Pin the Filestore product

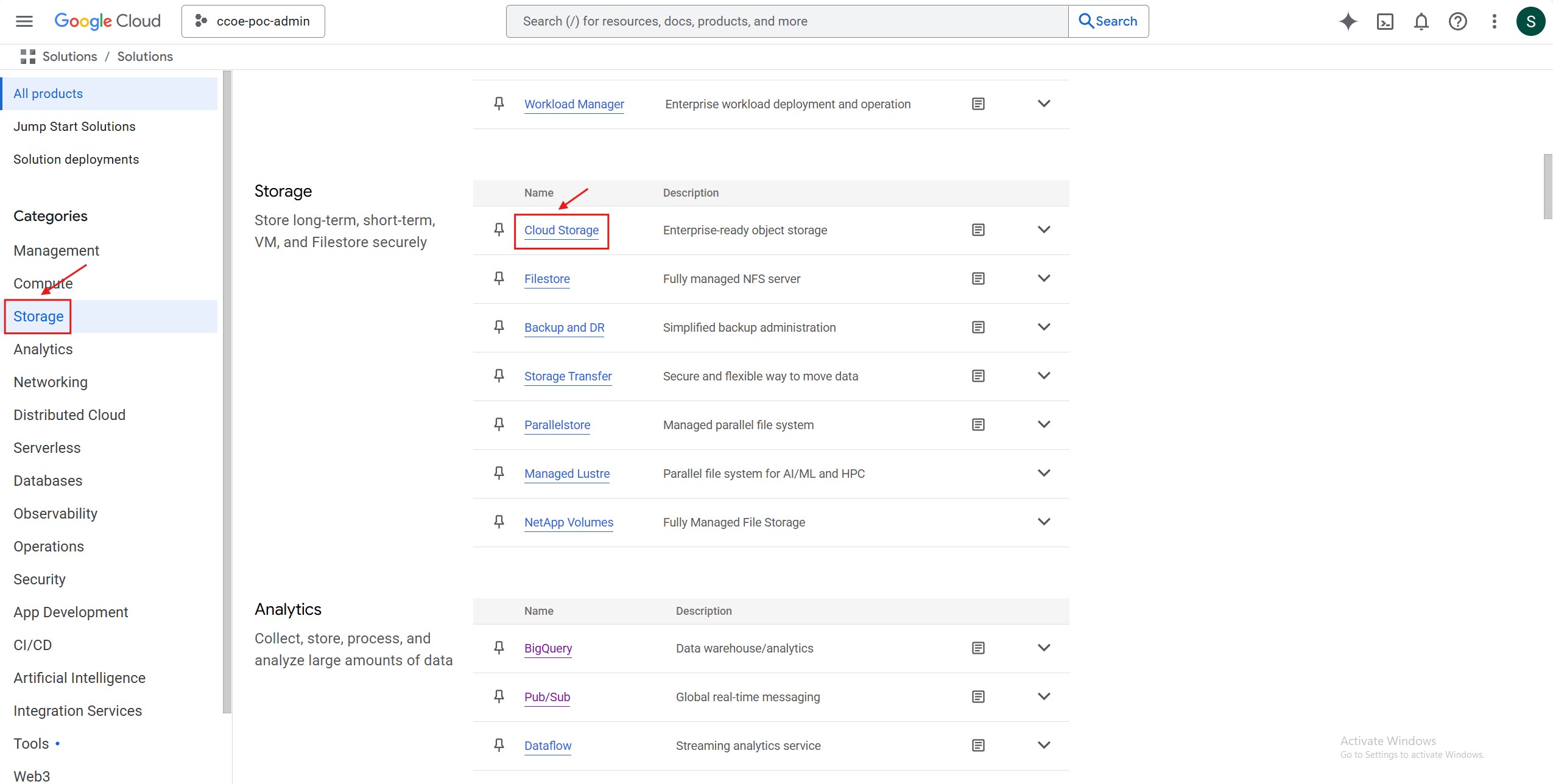coord(499,278)
